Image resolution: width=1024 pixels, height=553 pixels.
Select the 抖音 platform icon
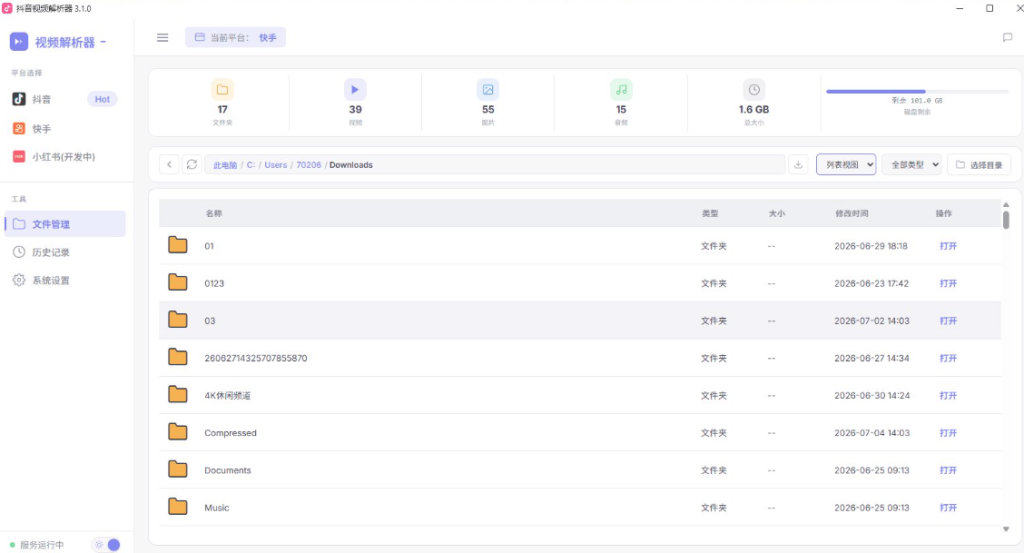click(x=19, y=99)
